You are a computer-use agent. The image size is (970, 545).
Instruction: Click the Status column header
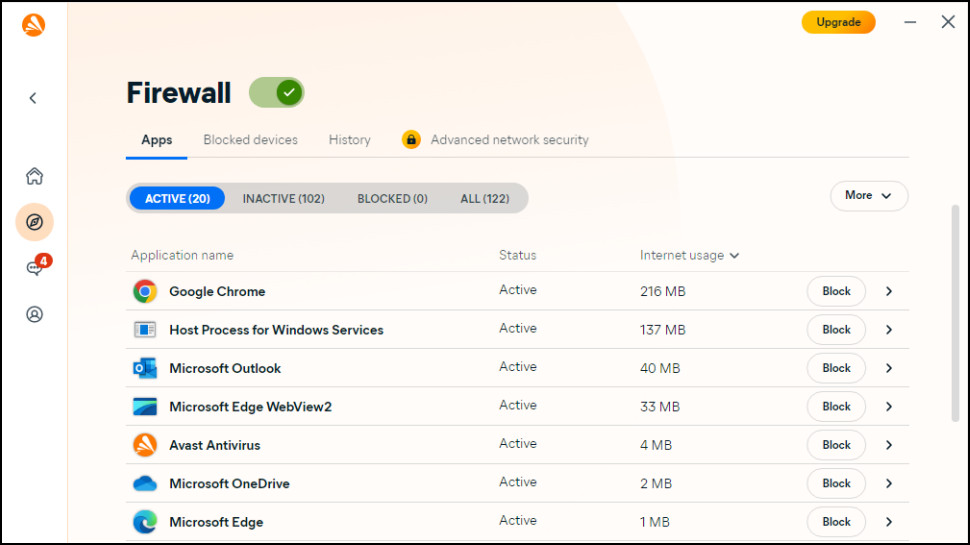[x=518, y=255]
